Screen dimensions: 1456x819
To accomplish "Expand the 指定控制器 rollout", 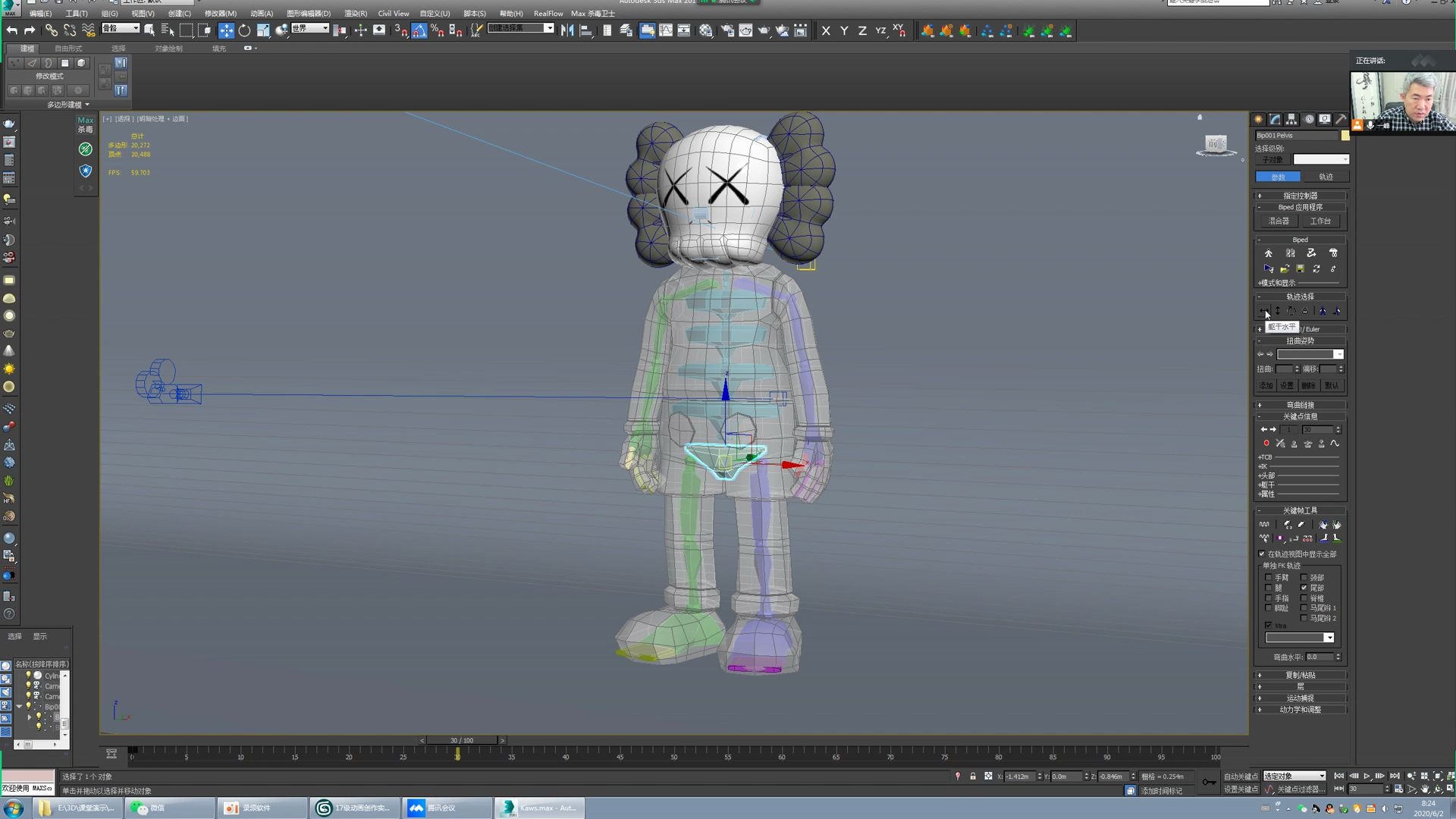I will click(1300, 196).
